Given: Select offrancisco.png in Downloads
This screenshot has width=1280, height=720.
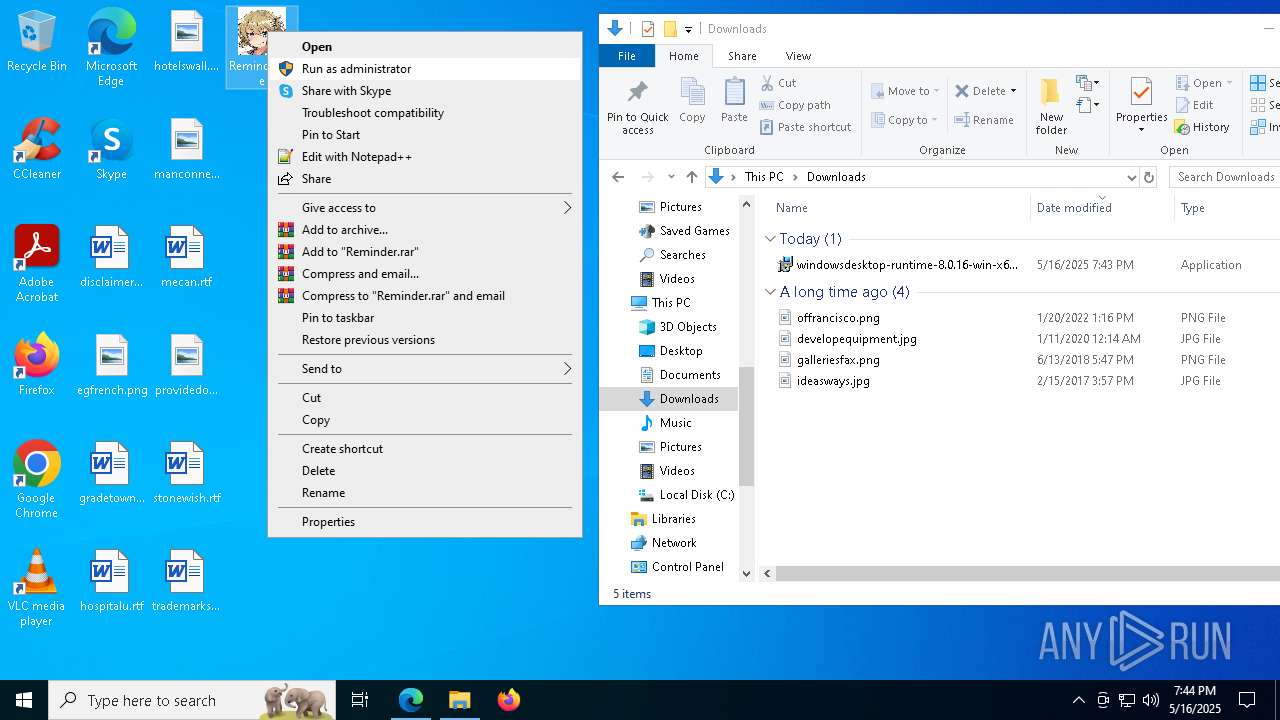Looking at the screenshot, I should pyautogui.click(x=829, y=318).
